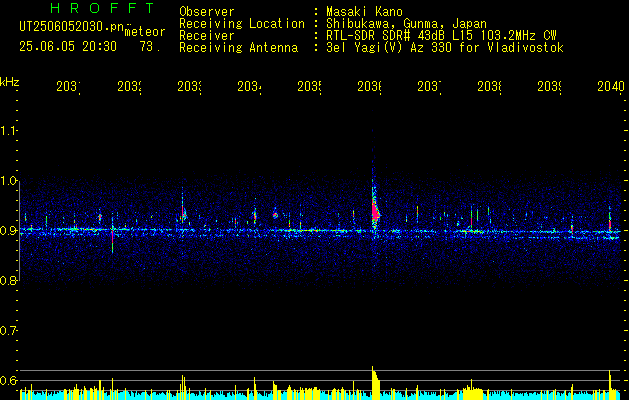Screen dimensions: 629x400
Task: Click the 2037 time marker
Action: pos(429,87)
